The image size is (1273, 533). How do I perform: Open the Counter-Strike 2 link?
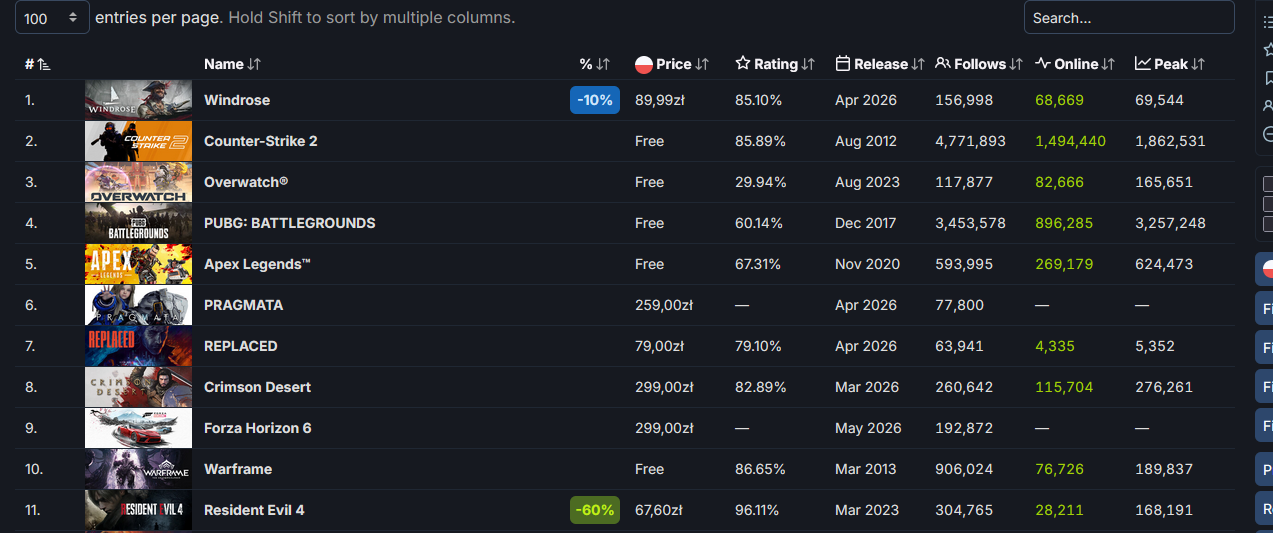coord(260,141)
